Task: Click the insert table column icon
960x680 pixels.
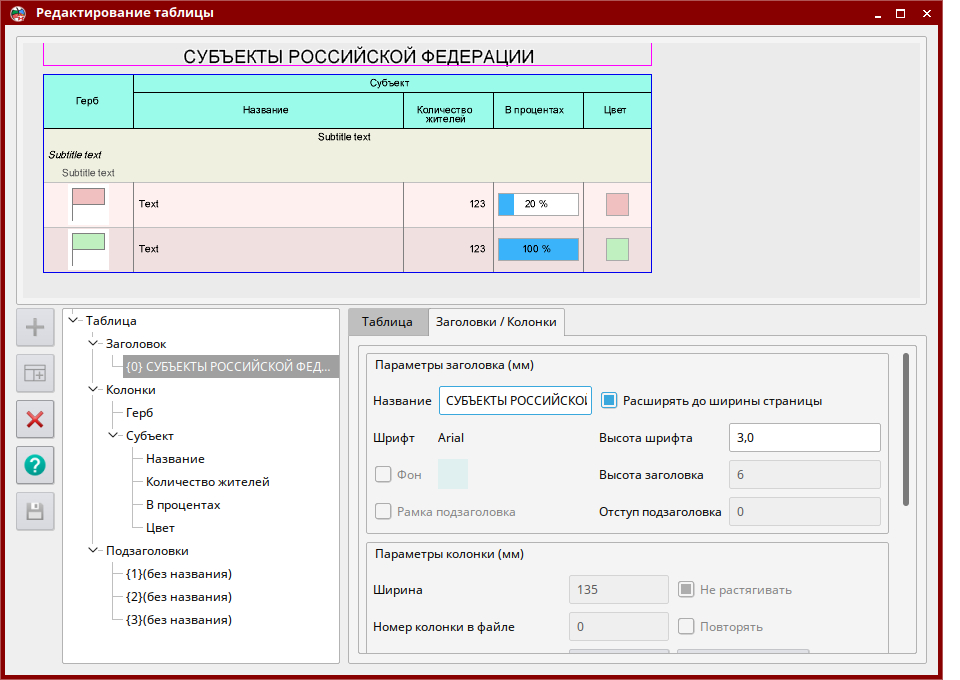Action: pos(34,373)
